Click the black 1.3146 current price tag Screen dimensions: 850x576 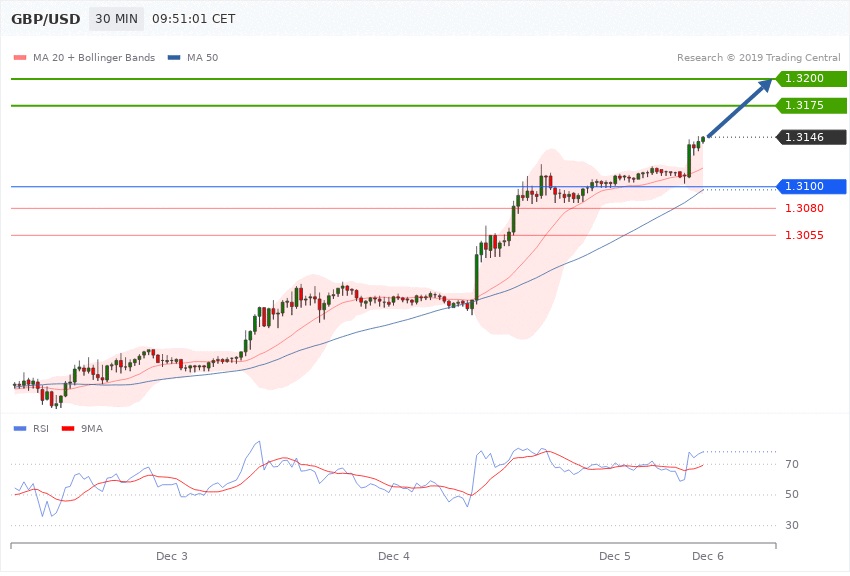point(811,137)
